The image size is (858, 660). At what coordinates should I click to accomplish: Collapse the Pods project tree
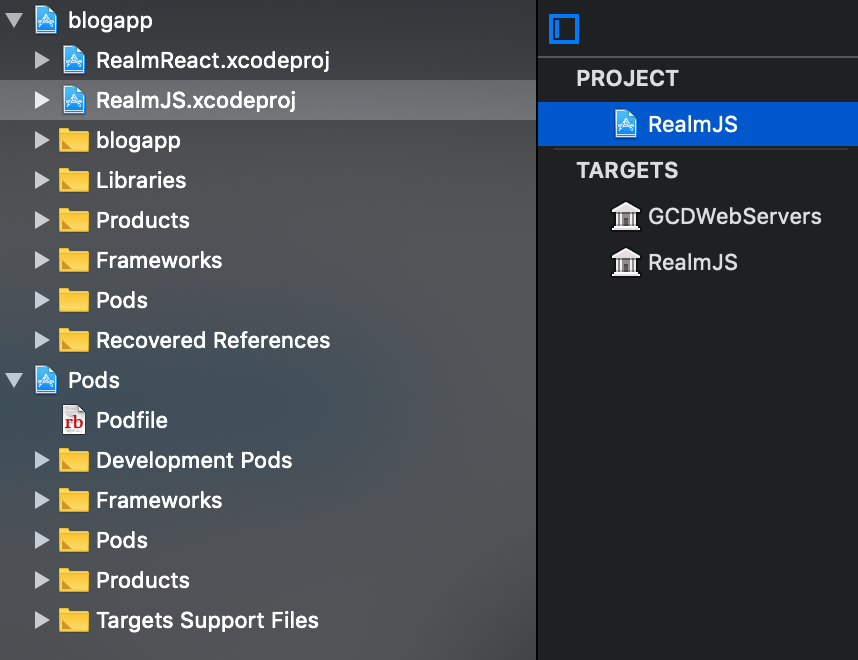[x=14, y=380]
